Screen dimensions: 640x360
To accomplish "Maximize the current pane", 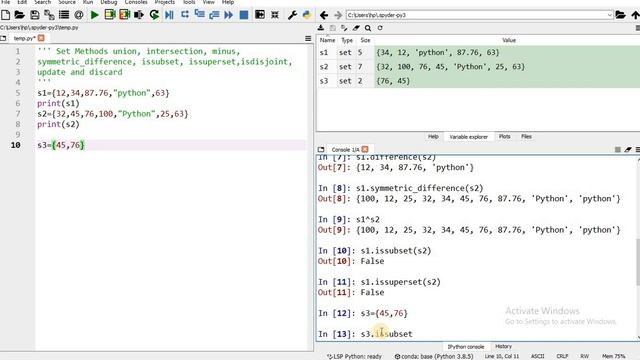I will coord(260,15).
